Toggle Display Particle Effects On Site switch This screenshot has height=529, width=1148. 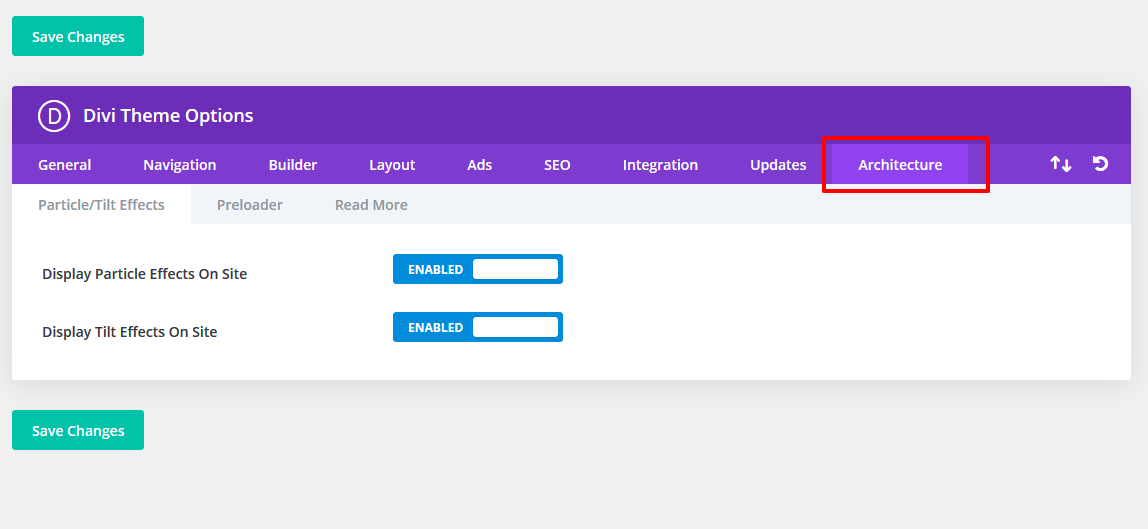coord(477,269)
